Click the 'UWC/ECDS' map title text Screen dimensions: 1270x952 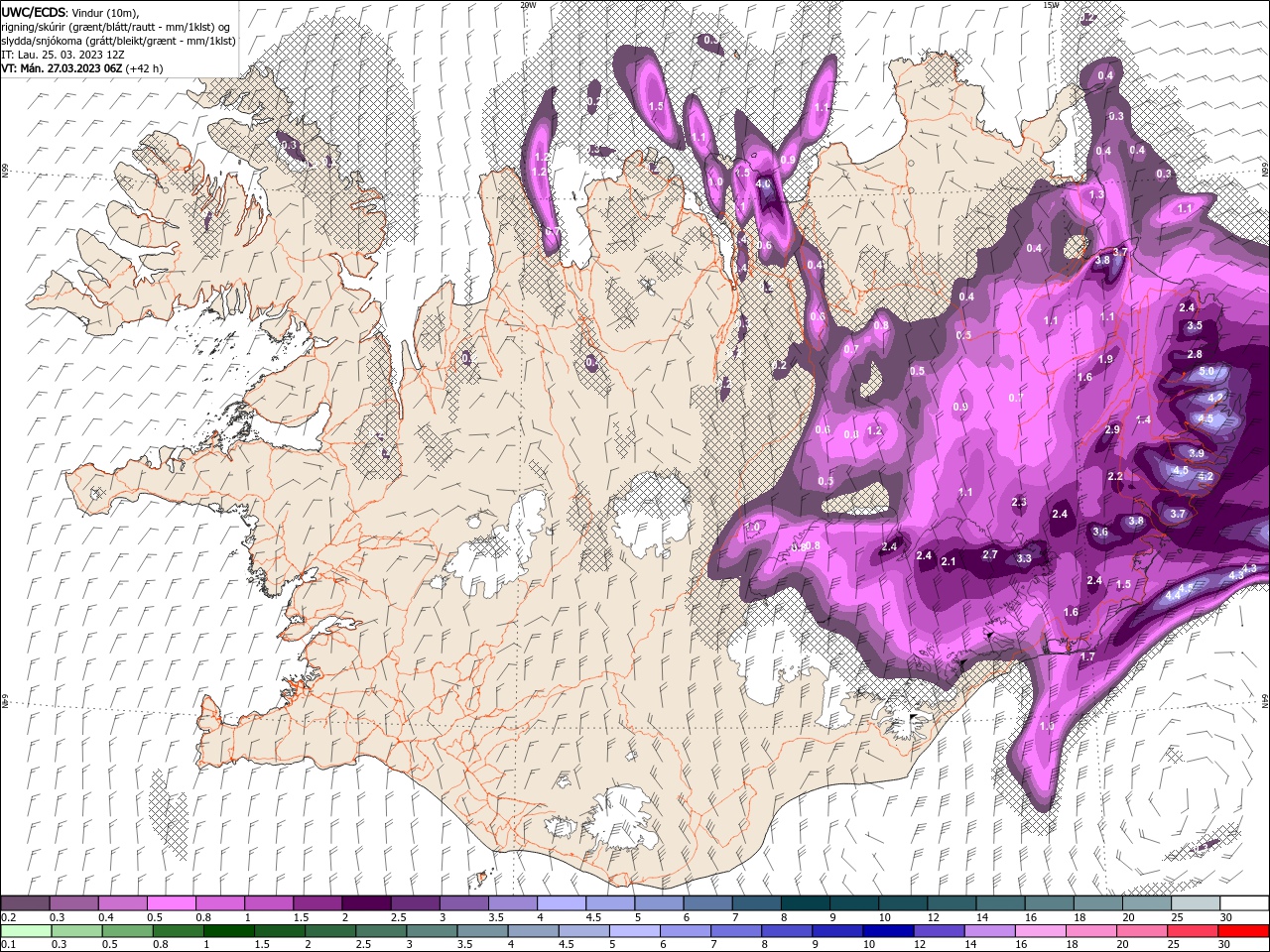35,12
